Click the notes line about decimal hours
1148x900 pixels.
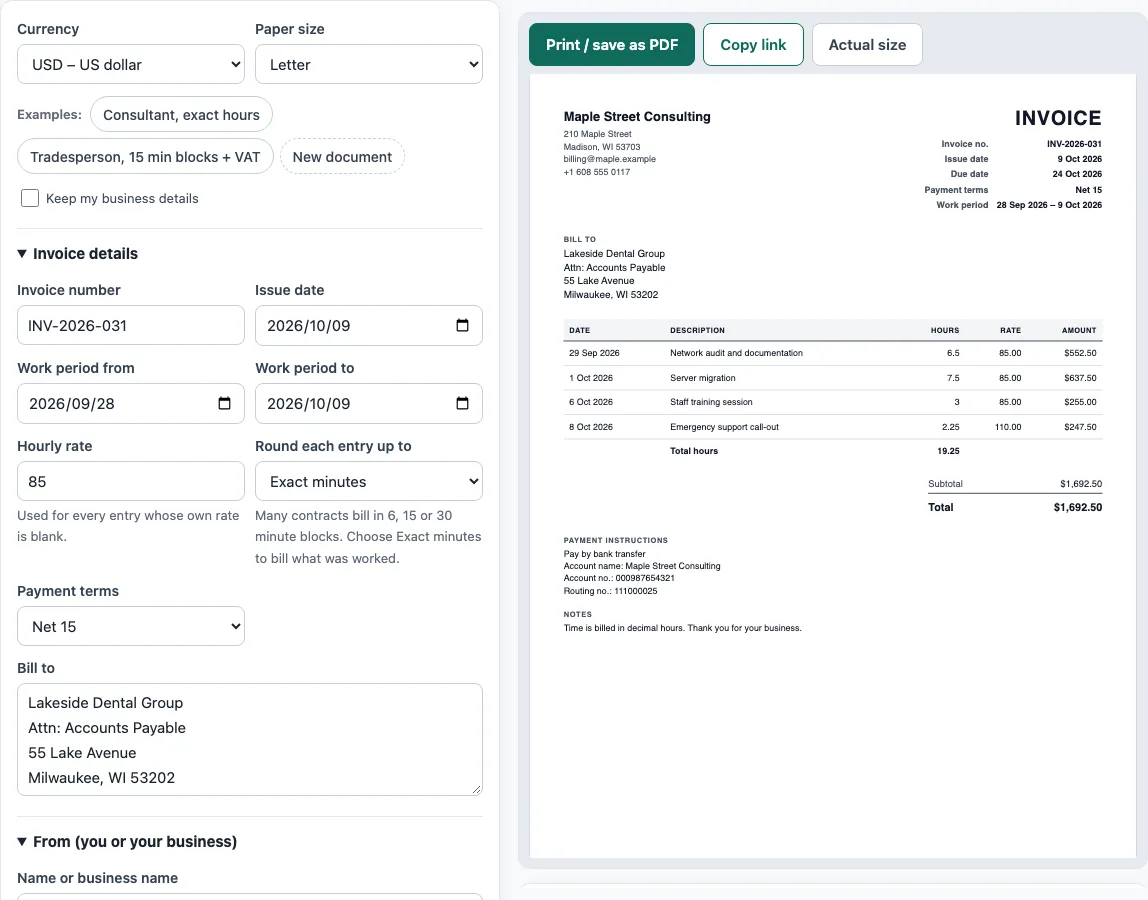[682, 628]
